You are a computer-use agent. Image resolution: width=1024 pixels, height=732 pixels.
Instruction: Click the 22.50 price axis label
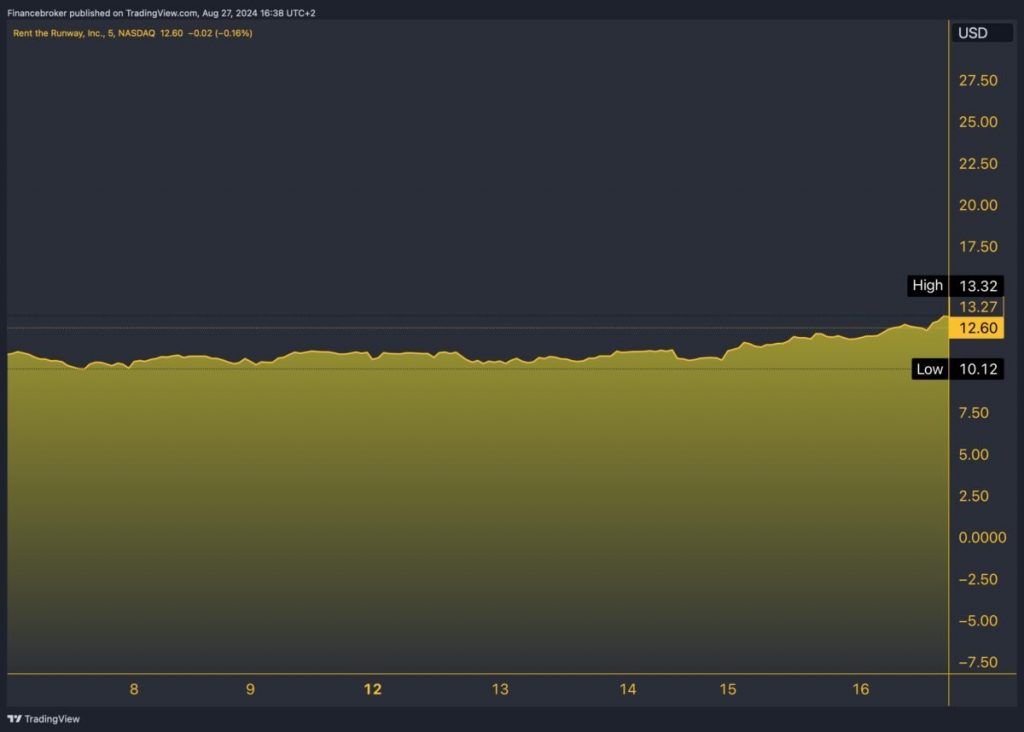[978, 164]
